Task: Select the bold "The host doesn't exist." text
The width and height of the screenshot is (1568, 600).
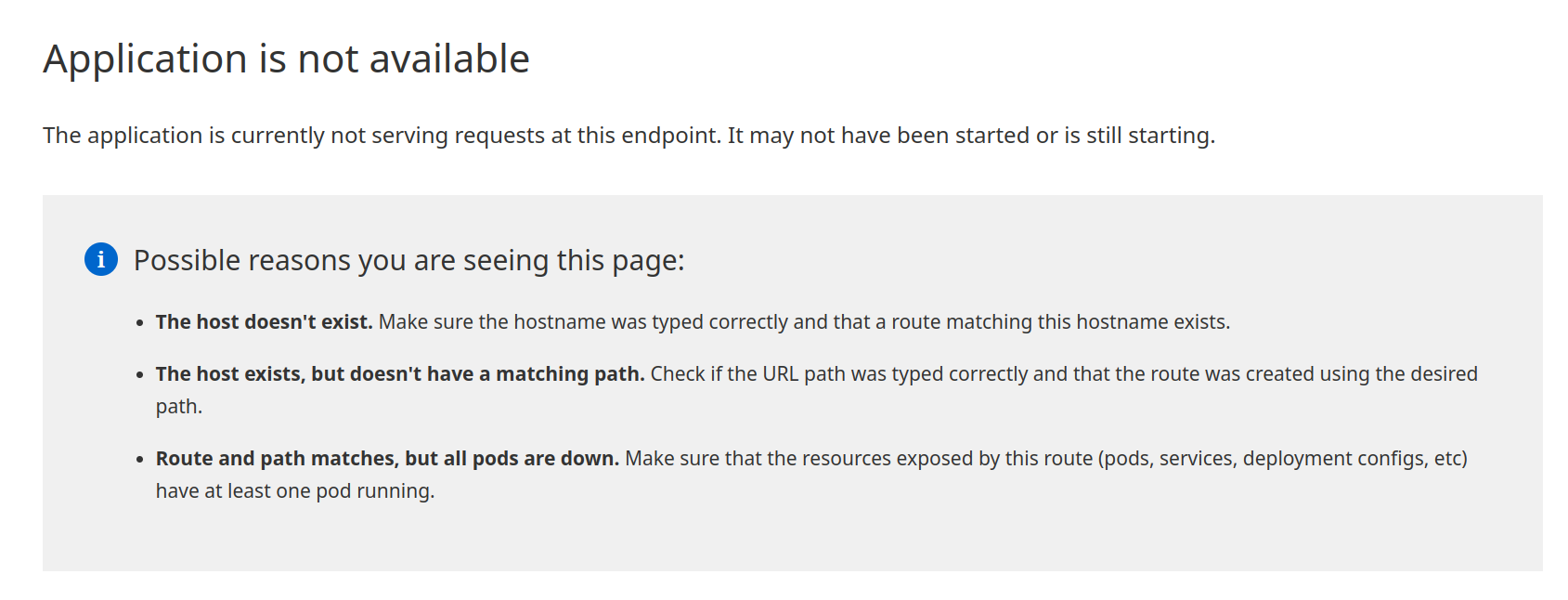Action: tap(264, 322)
